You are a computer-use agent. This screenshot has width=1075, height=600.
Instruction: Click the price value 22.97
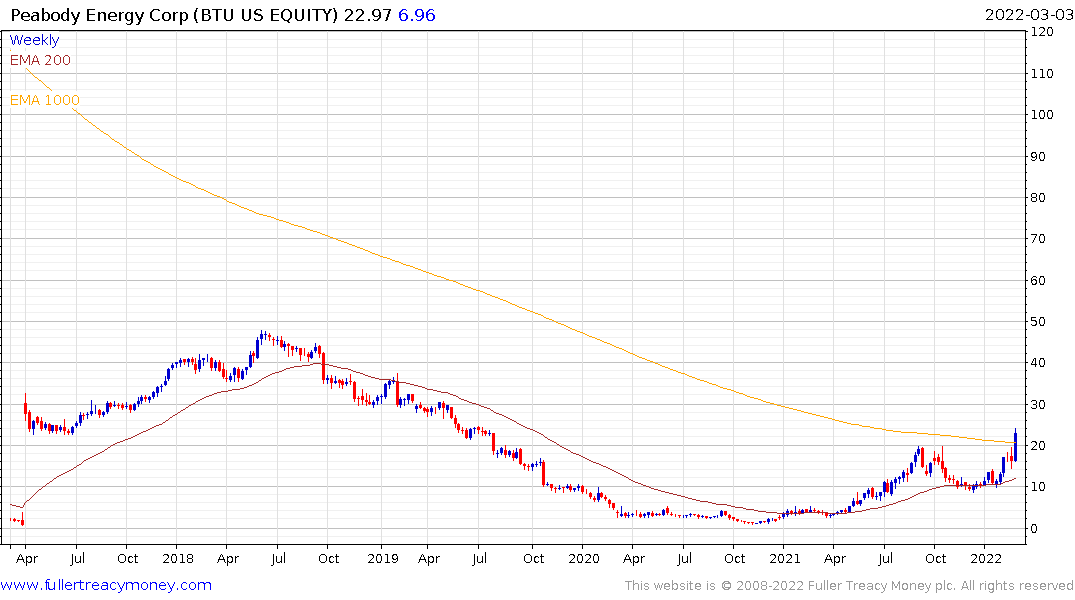[368, 15]
